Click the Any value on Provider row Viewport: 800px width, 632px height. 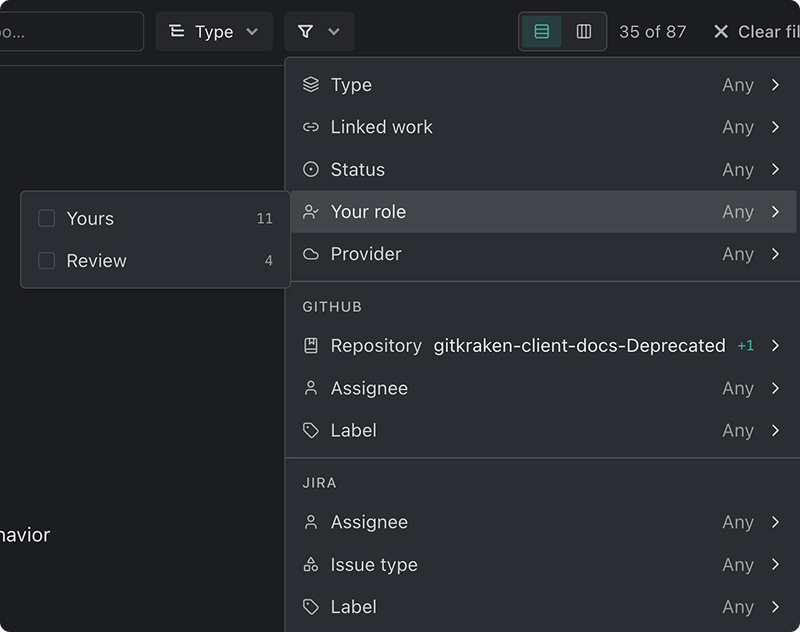(x=738, y=255)
